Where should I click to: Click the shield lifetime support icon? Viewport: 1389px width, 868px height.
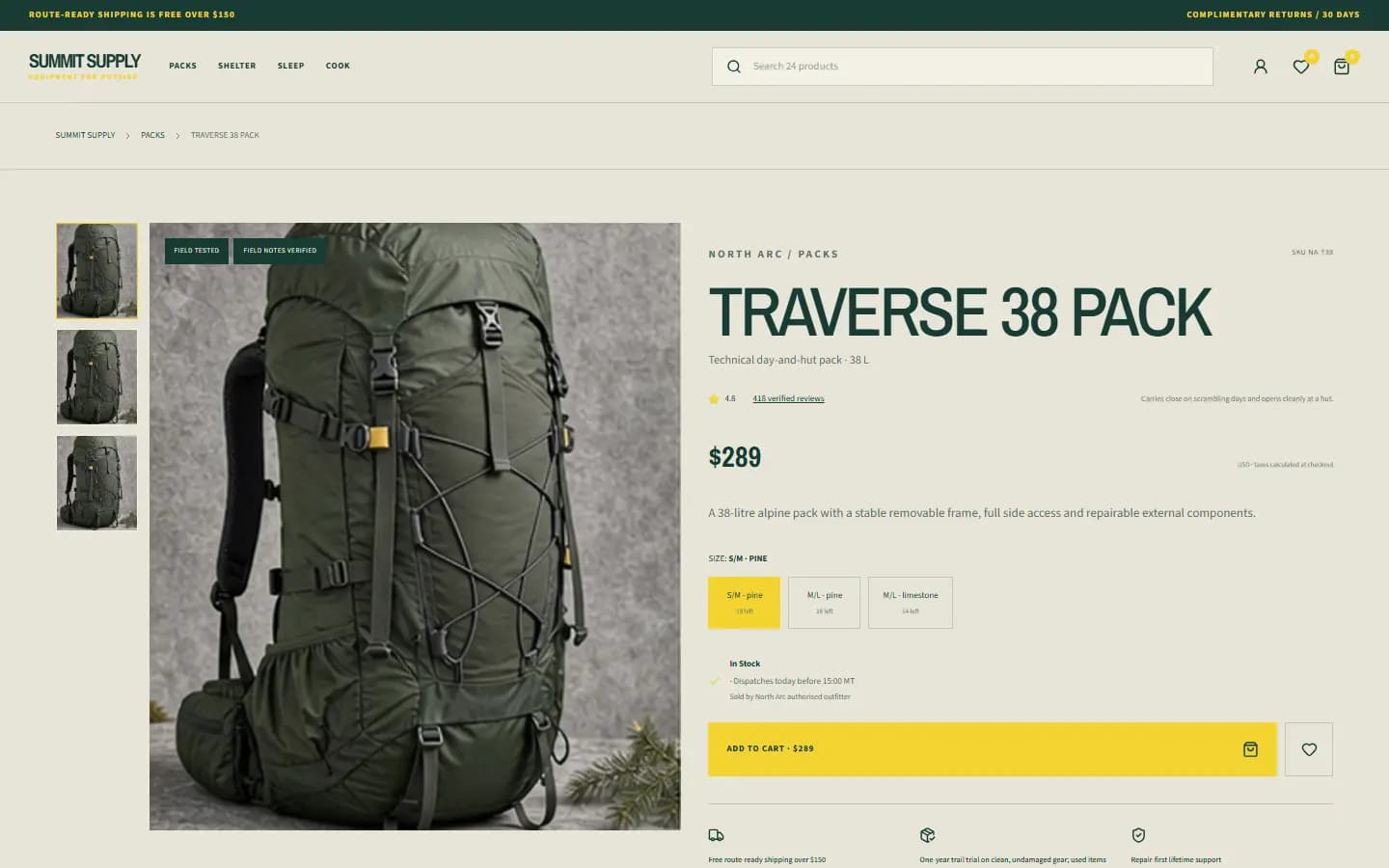1138,835
